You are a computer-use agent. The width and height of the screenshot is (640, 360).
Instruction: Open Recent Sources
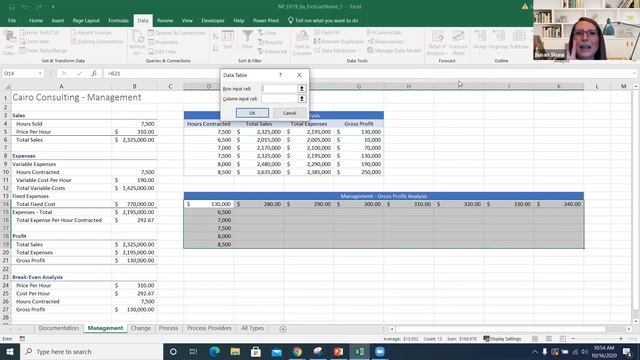coord(91,33)
